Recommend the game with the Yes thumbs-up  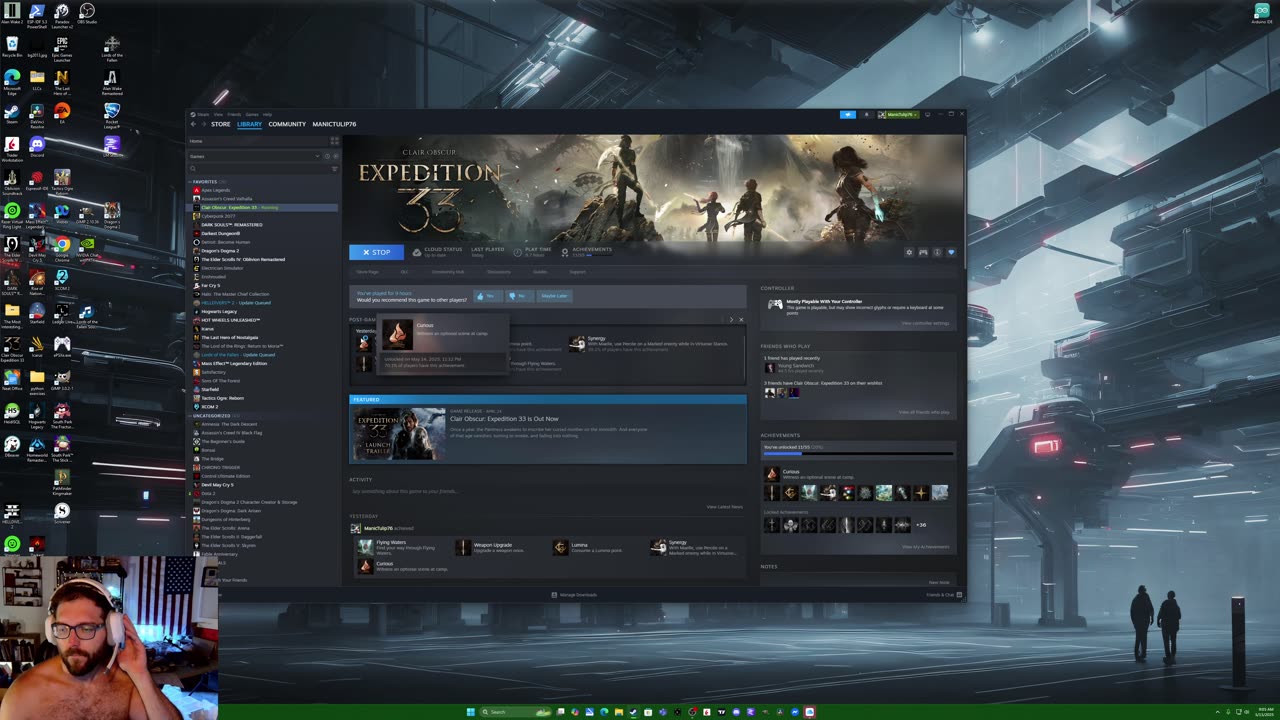tap(487, 296)
